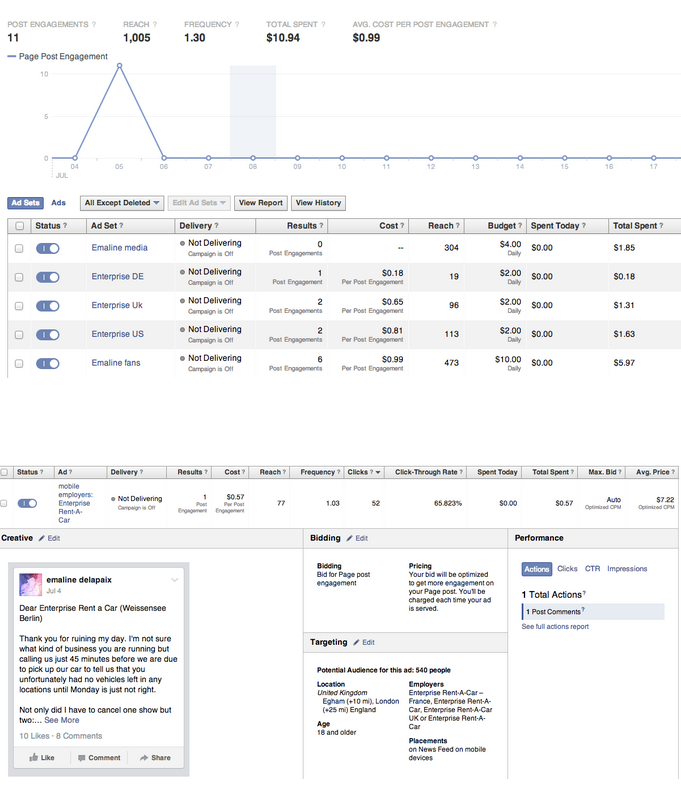
Task: Open the Emaline media ad set link
Action: [120, 248]
